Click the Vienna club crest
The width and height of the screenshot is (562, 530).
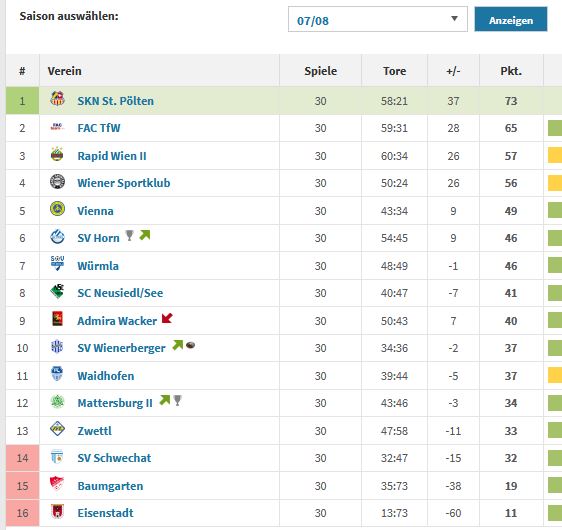57,209
